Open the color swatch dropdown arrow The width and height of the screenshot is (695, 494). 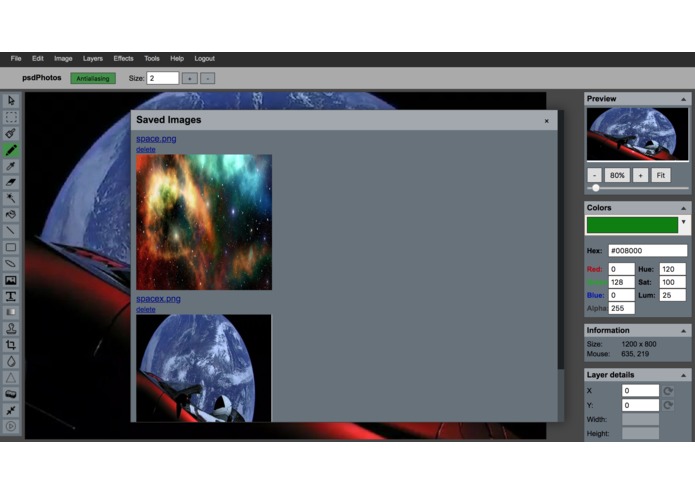click(683, 222)
